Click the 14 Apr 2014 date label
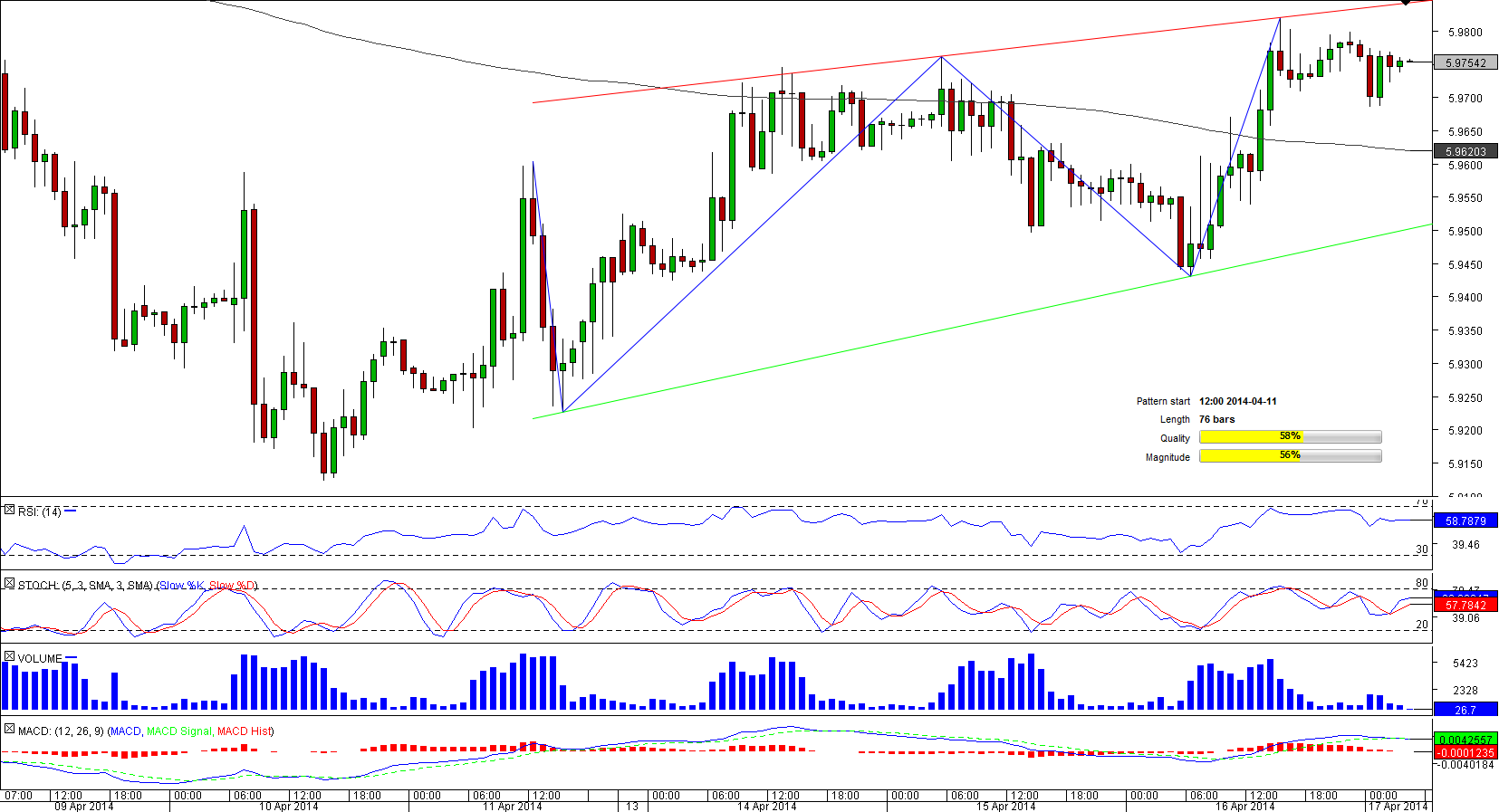Image resolution: width=1499 pixels, height=812 pixels. pyautogui.click(x=766, y=806)
